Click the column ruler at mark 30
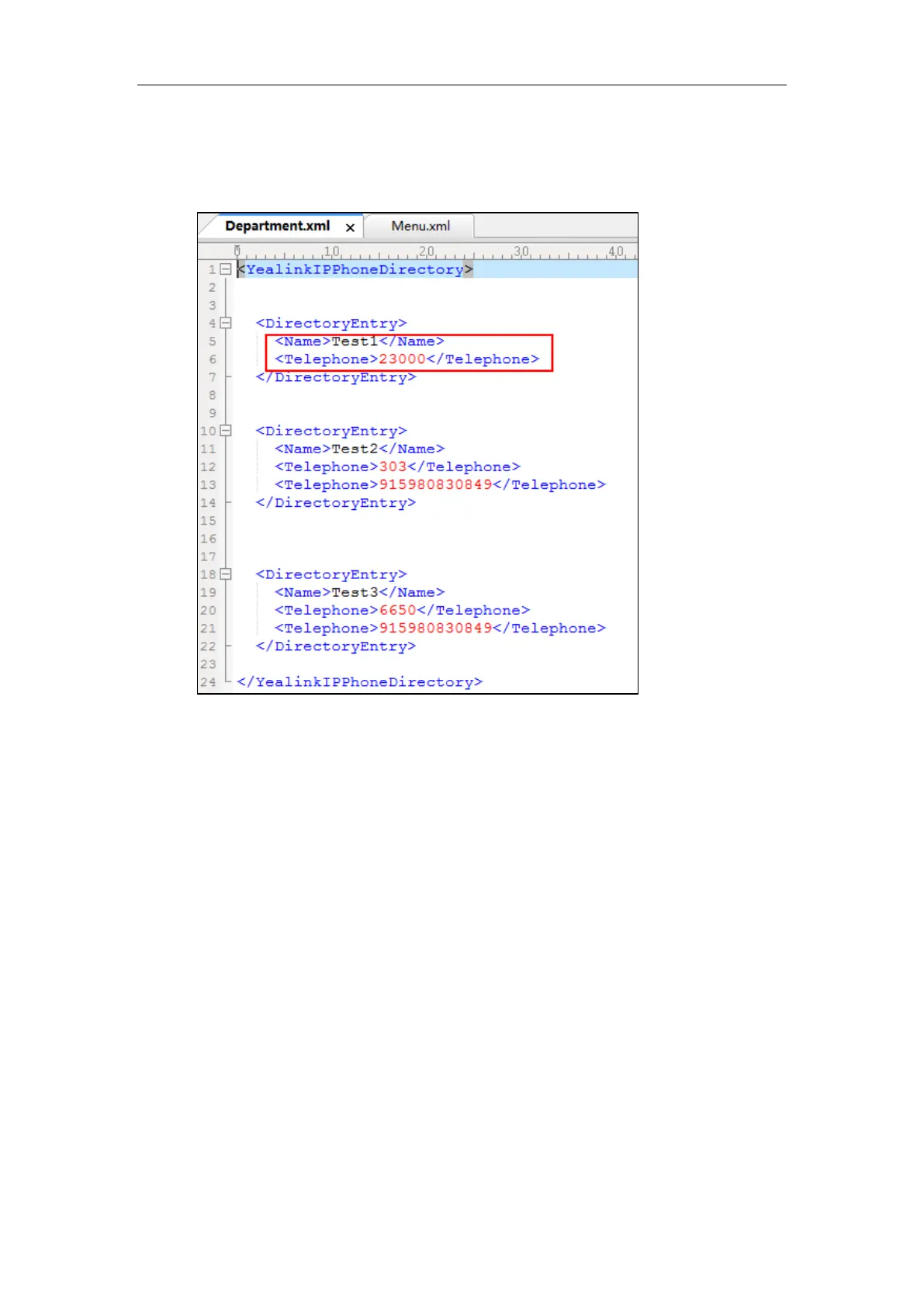 point(521,251)
